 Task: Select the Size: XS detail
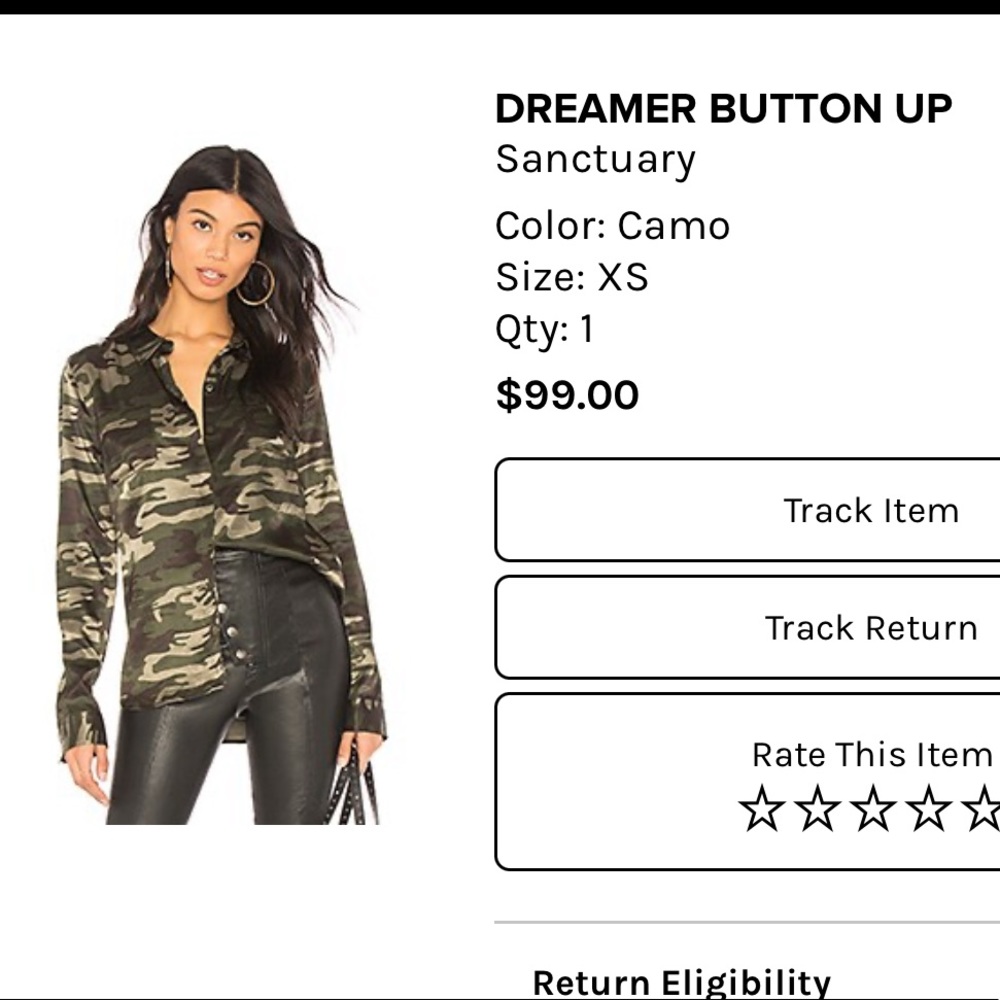(571, 277)
